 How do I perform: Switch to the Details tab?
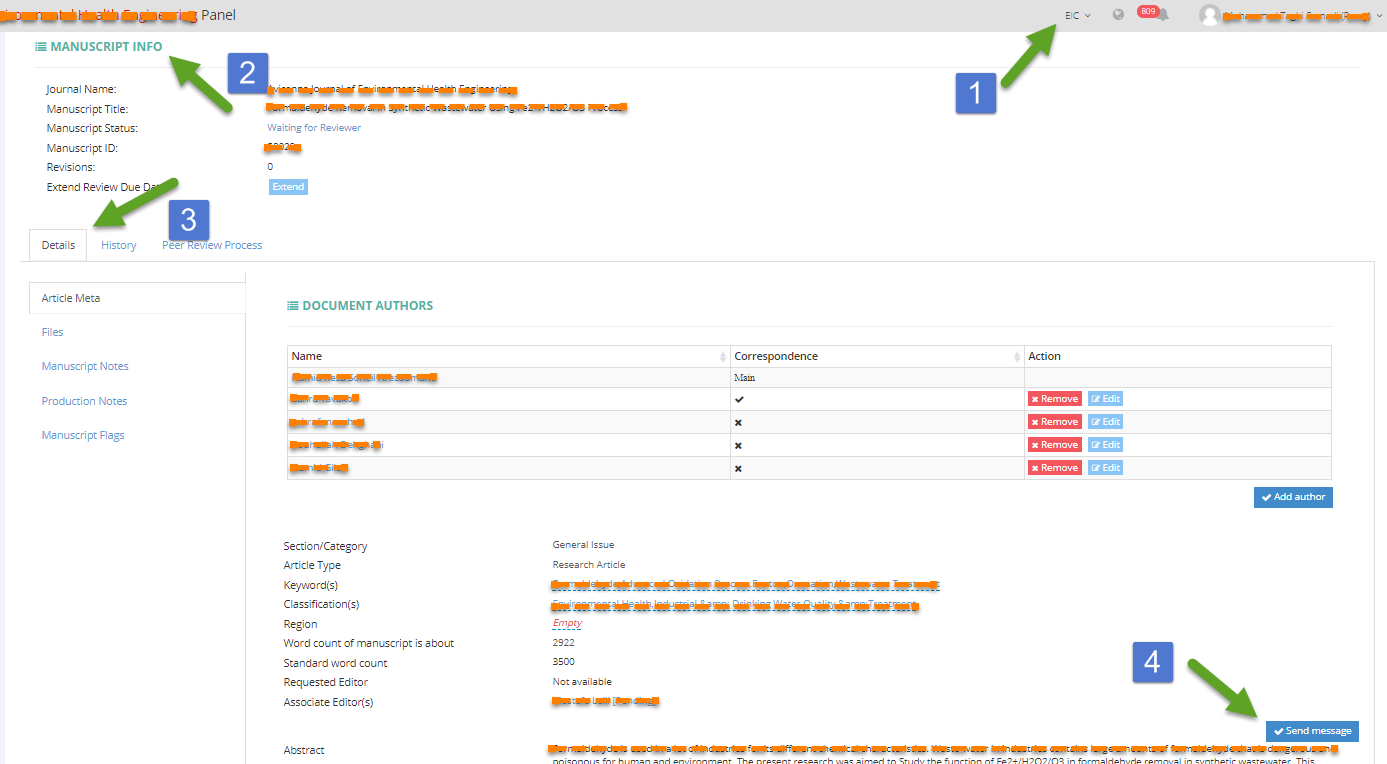(58, 245)
